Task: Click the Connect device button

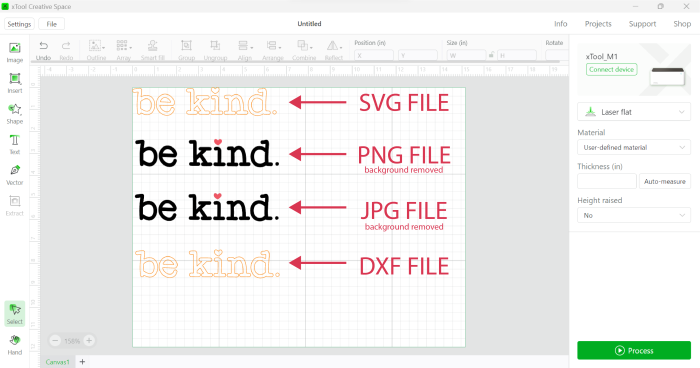Action: tap(612, 70)
